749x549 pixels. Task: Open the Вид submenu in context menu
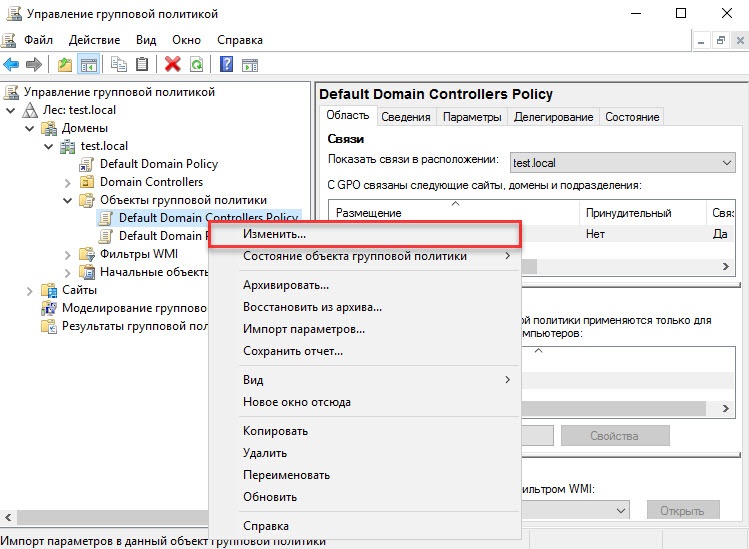tap(365, 380)
